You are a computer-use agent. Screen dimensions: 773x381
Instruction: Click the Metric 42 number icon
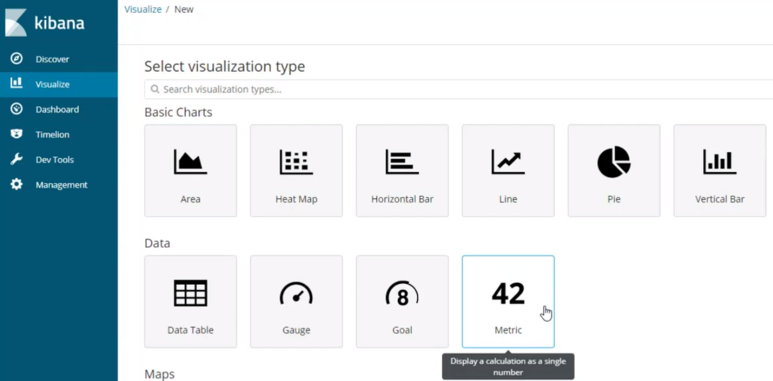click(x=508, y=293)
